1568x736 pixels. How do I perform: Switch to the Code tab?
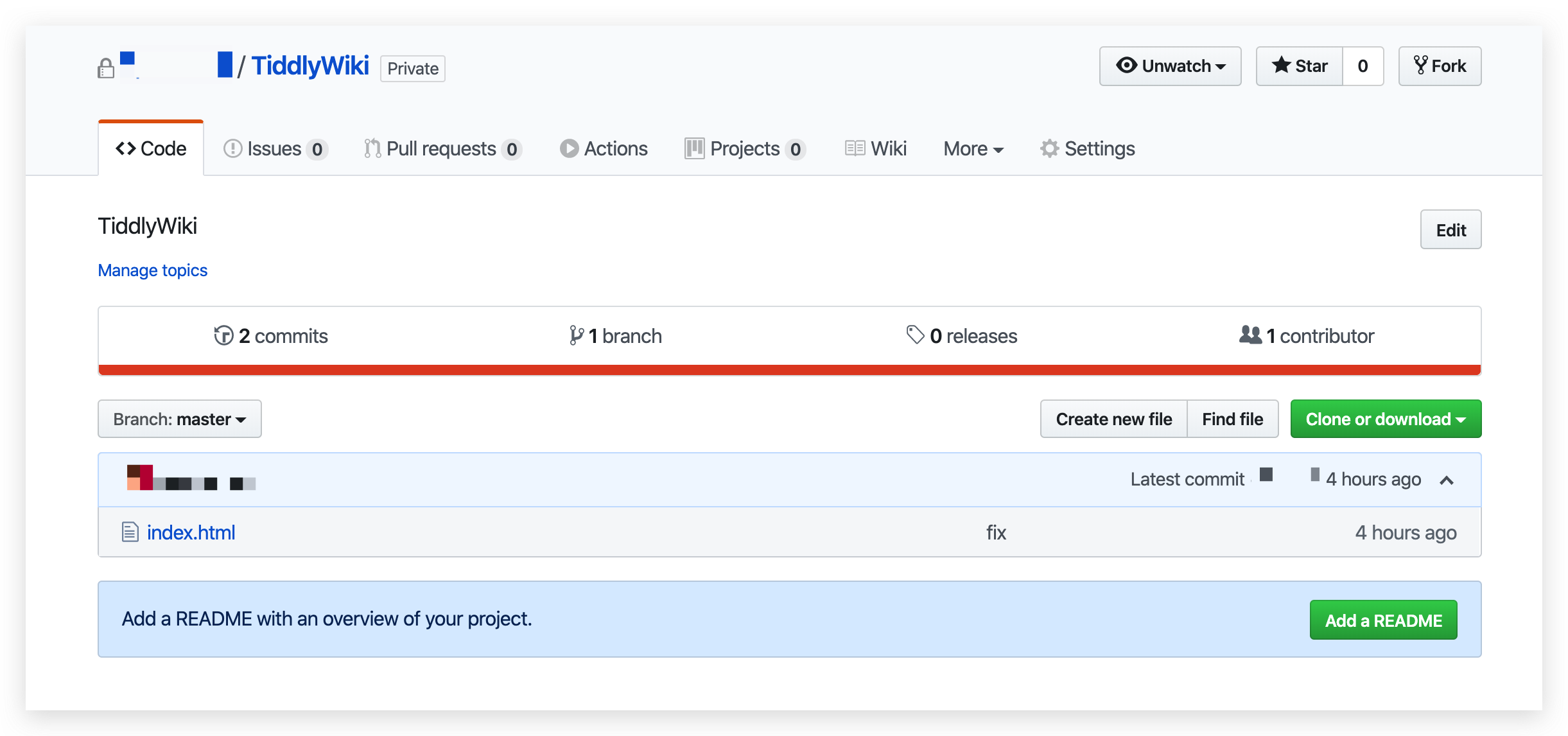pos(151,148)
